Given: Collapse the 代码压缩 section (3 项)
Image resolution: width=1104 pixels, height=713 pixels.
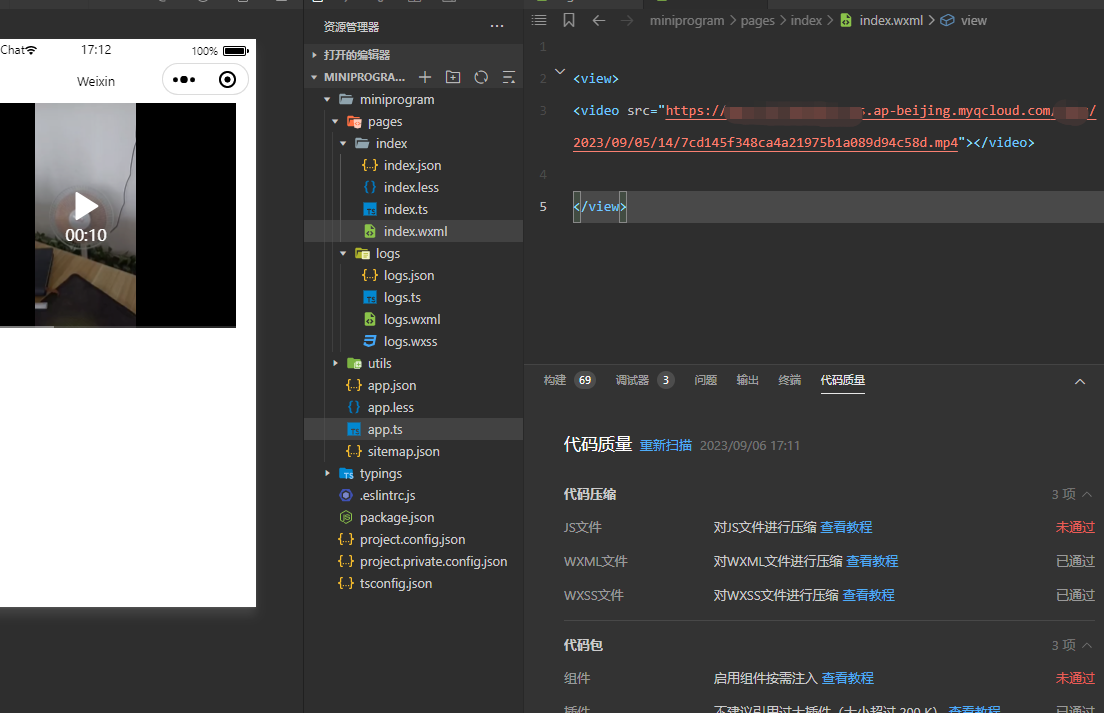Looking at the screenshot, I should [x=1087, y=494].
